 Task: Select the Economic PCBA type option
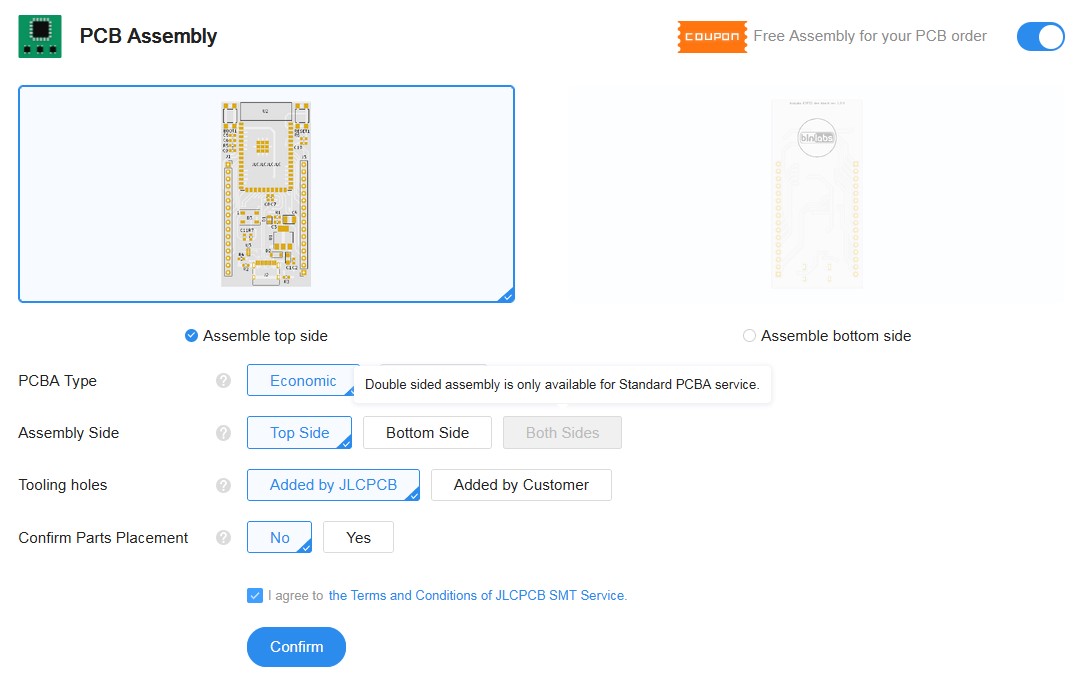coord(301,380)
